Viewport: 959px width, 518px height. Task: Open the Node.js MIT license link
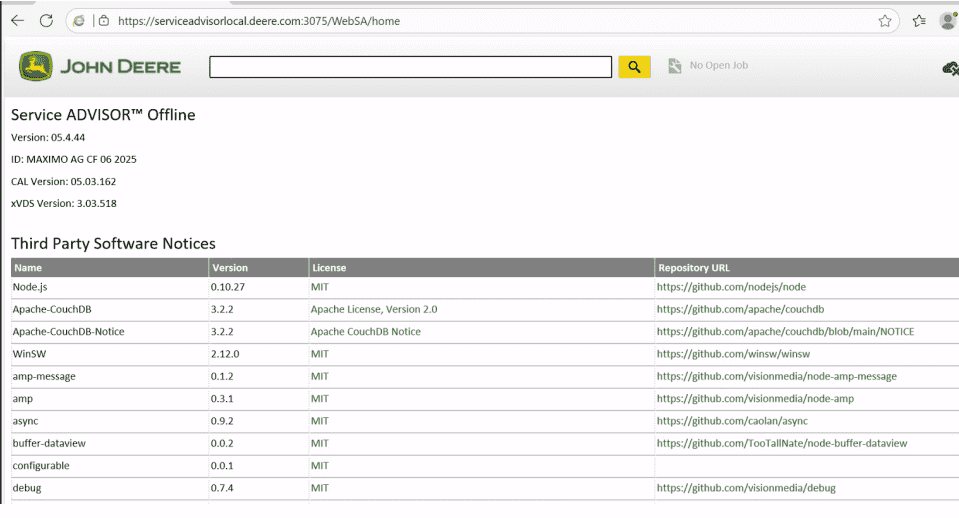[x=319, y=287]
